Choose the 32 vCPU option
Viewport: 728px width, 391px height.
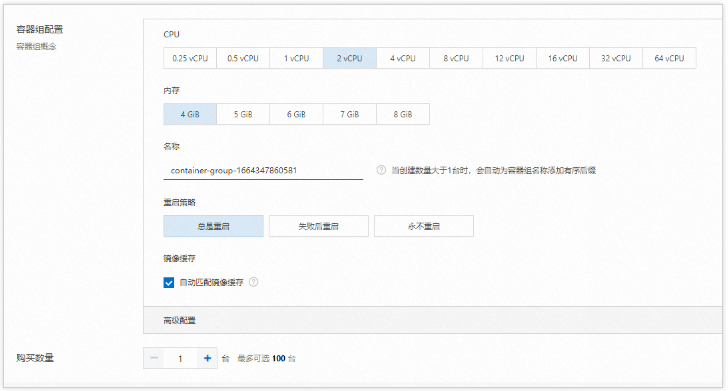click(x=616, y=59)
